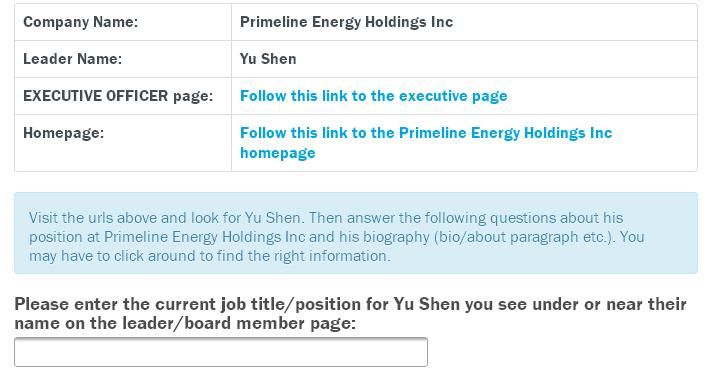Click the "Leader Name:" label cell
This screenshot has height=379, width=709.
(123, 59)
